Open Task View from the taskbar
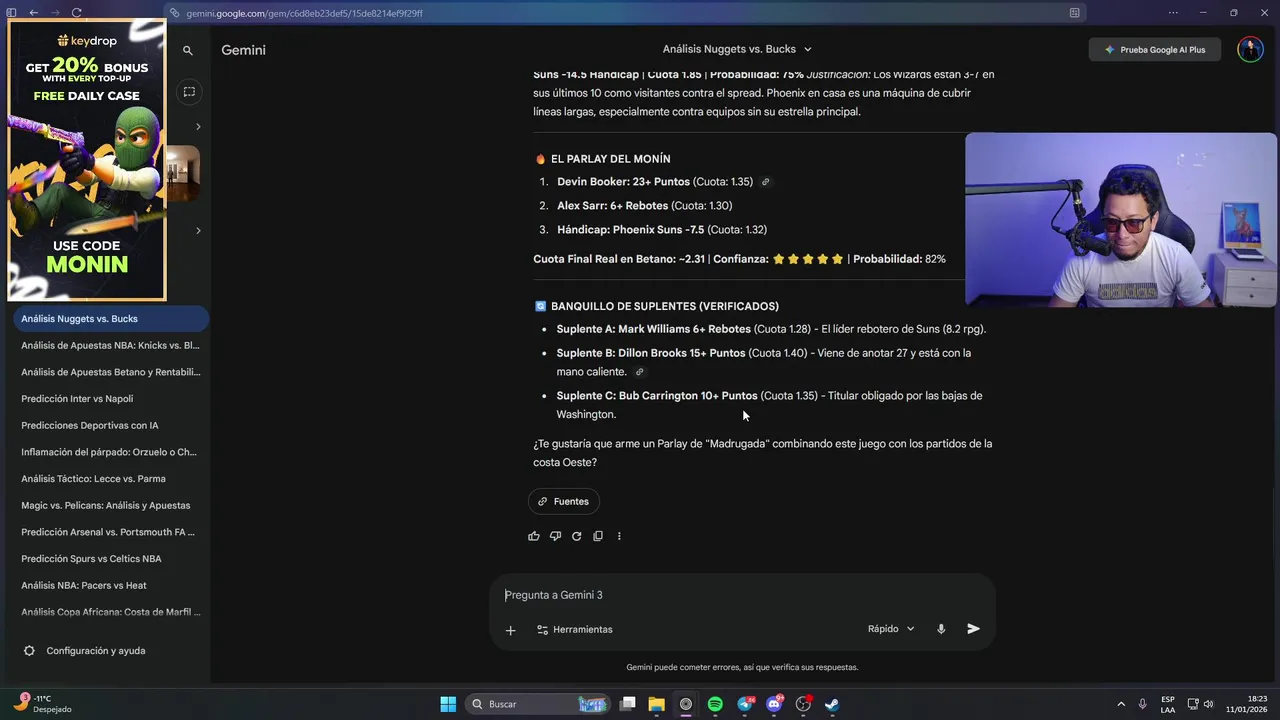 [628, 704]
